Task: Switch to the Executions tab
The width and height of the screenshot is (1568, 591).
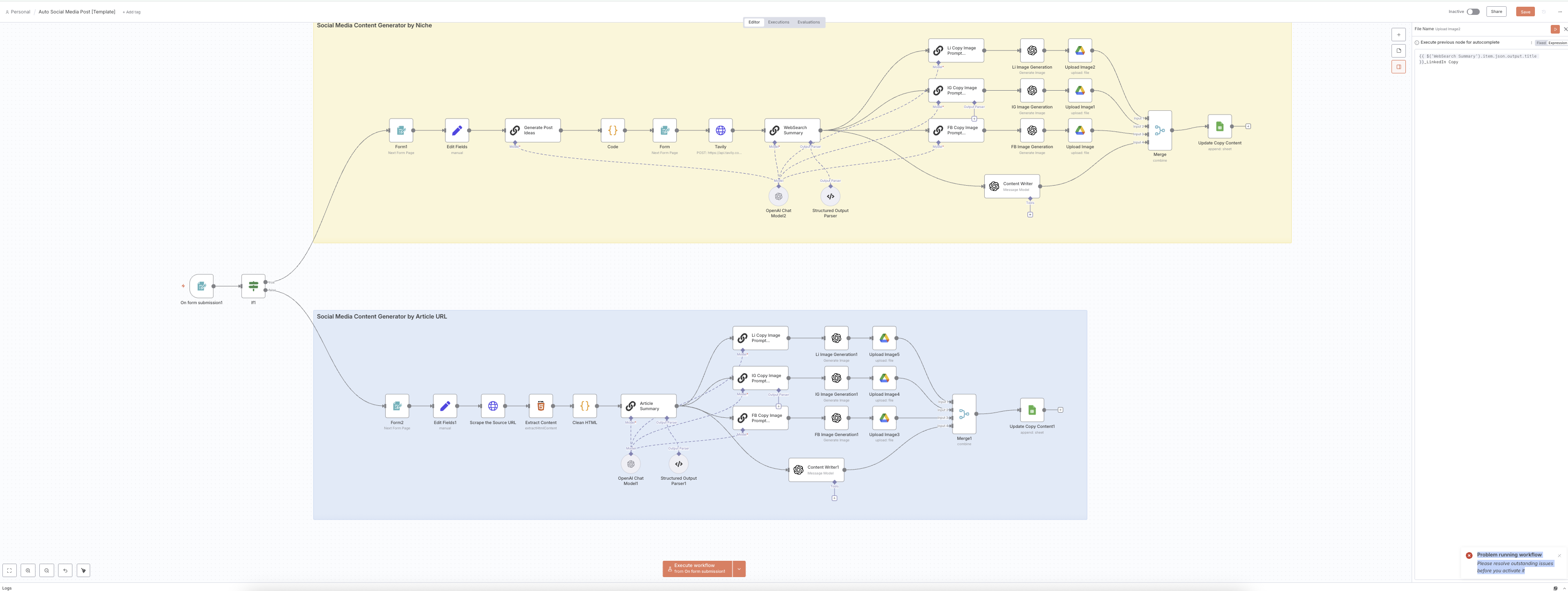Action: coord(778,22)
